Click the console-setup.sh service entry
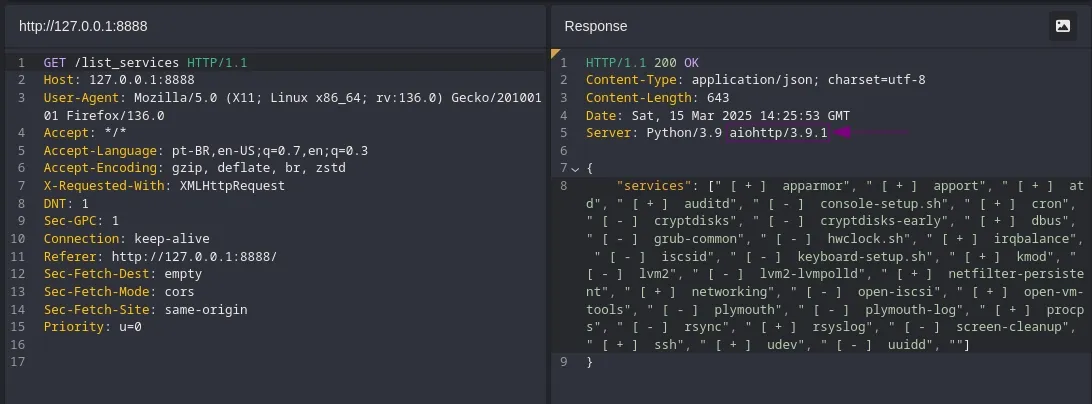1092x404 pixels. pos(880,204)
